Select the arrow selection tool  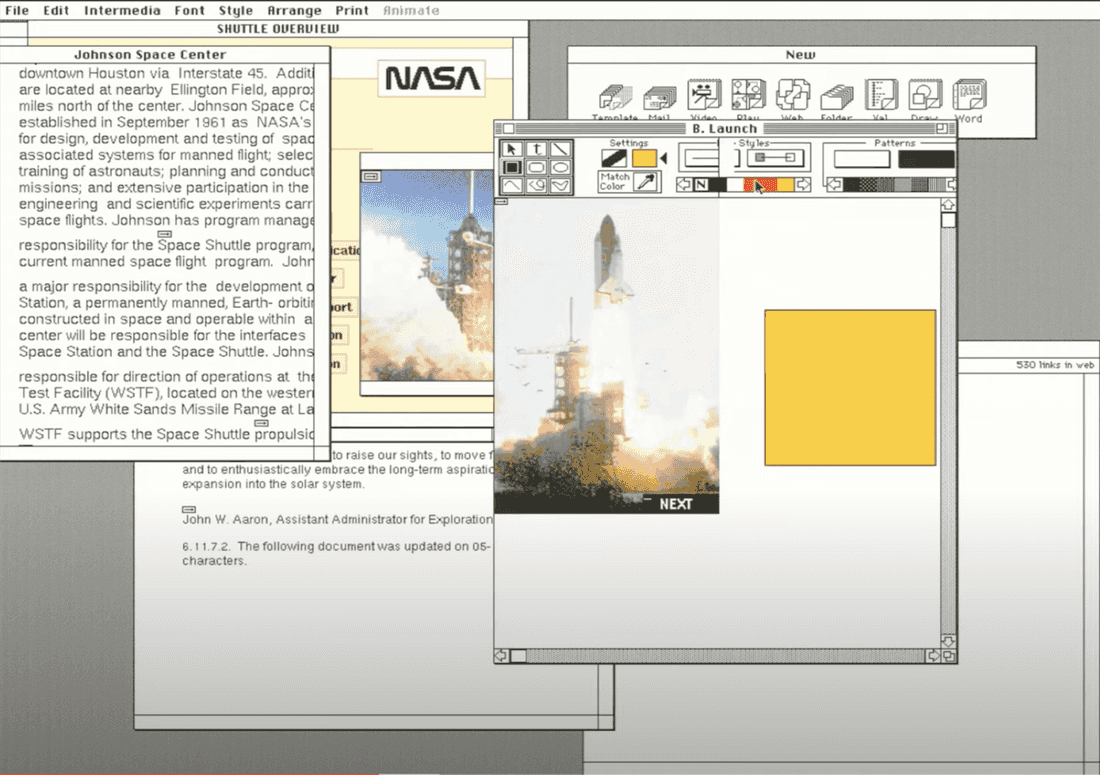pyautogui.click(x=511, y=148)
